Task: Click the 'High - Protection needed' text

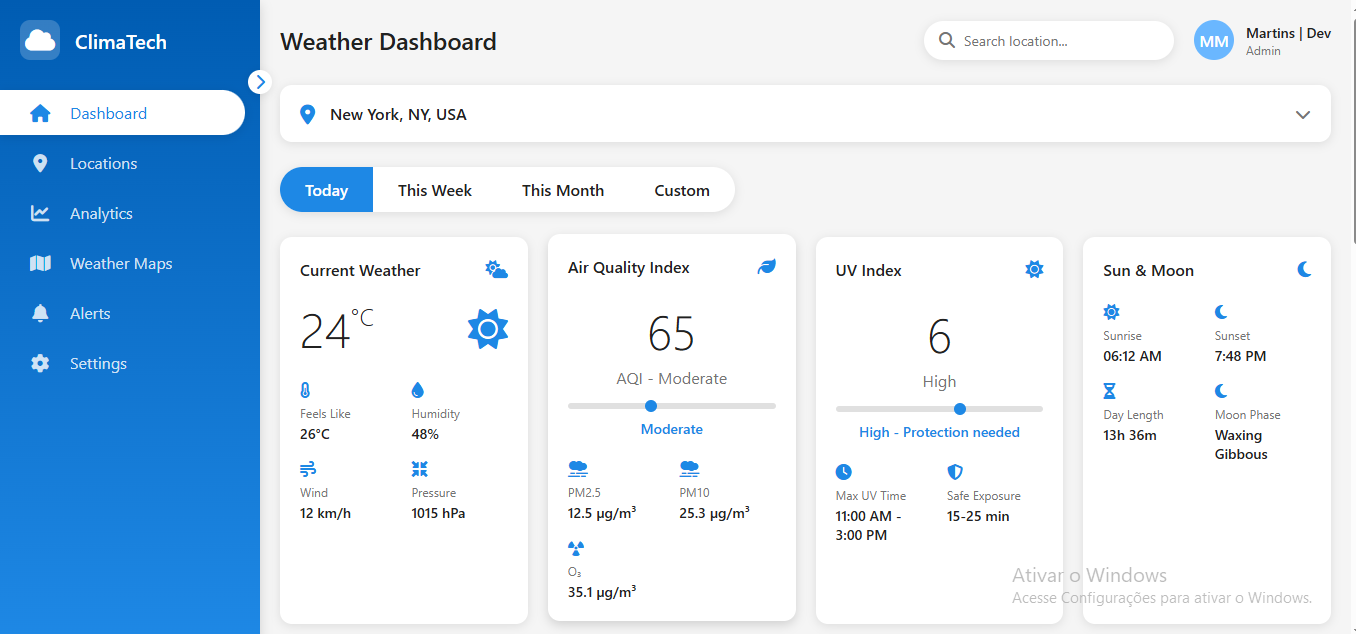Action: [939, 432]
